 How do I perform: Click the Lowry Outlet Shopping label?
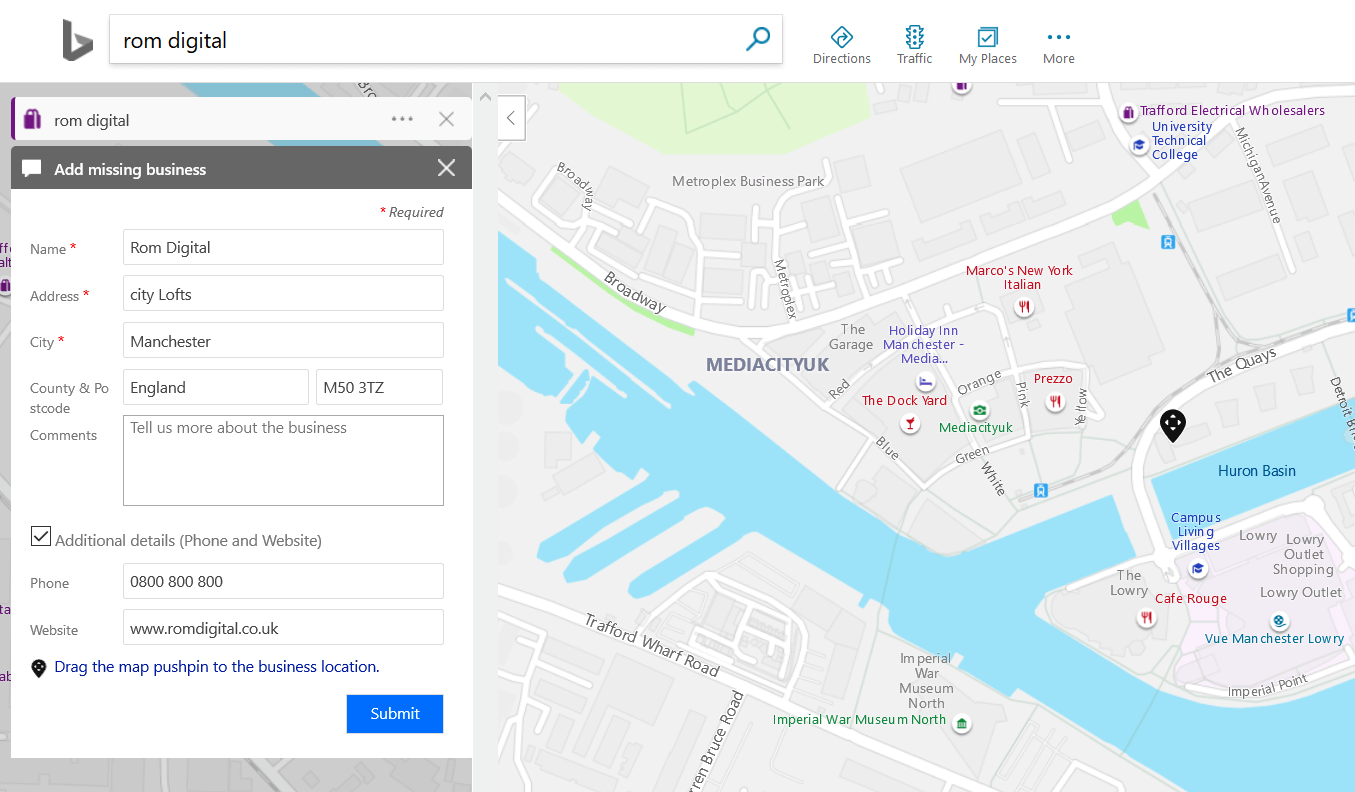[1303, 554]
